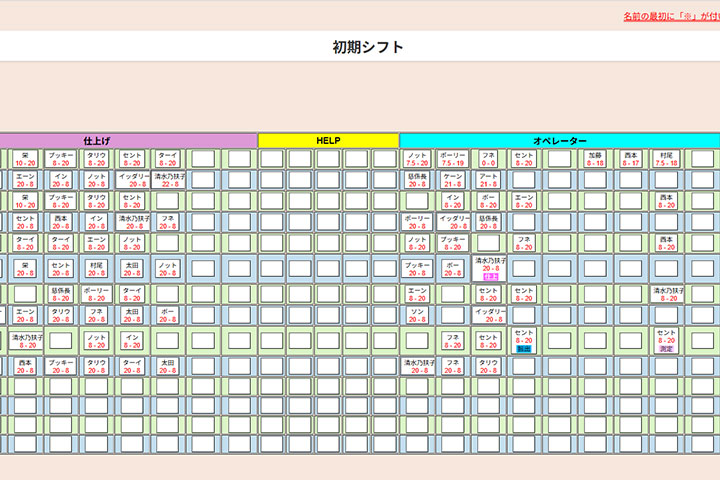Select the cyan オペレーター section header
The height and width of the screenshot is (480, 720).
558,141
